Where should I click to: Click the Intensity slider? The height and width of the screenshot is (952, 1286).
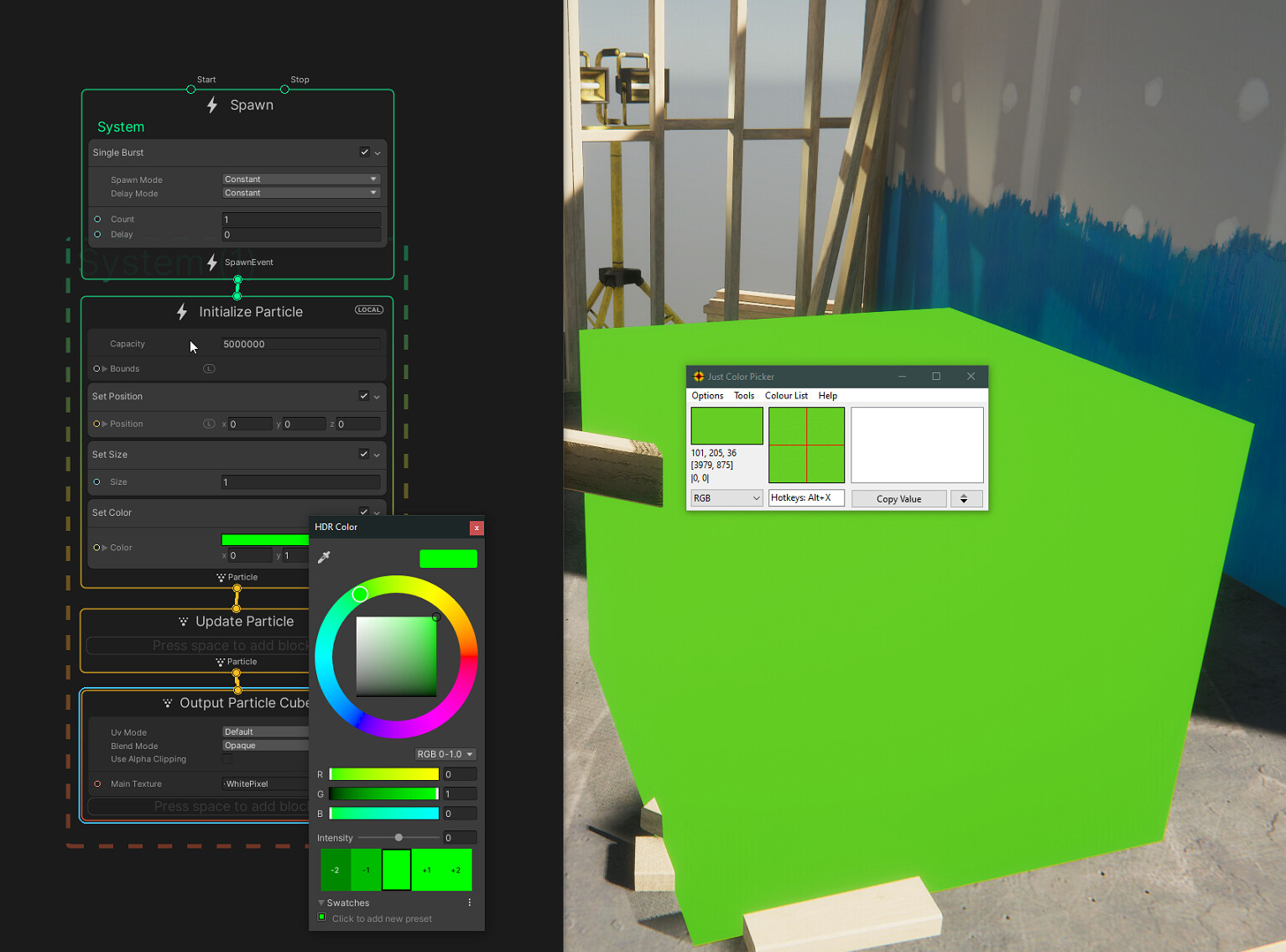click(398, 838)
